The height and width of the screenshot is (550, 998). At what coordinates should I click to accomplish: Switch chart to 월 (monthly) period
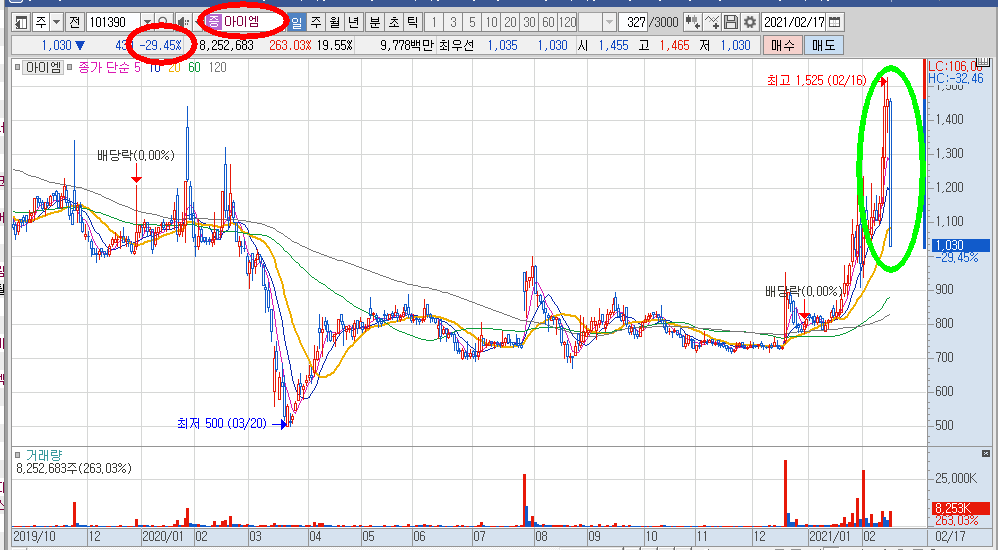pos(334,21)
